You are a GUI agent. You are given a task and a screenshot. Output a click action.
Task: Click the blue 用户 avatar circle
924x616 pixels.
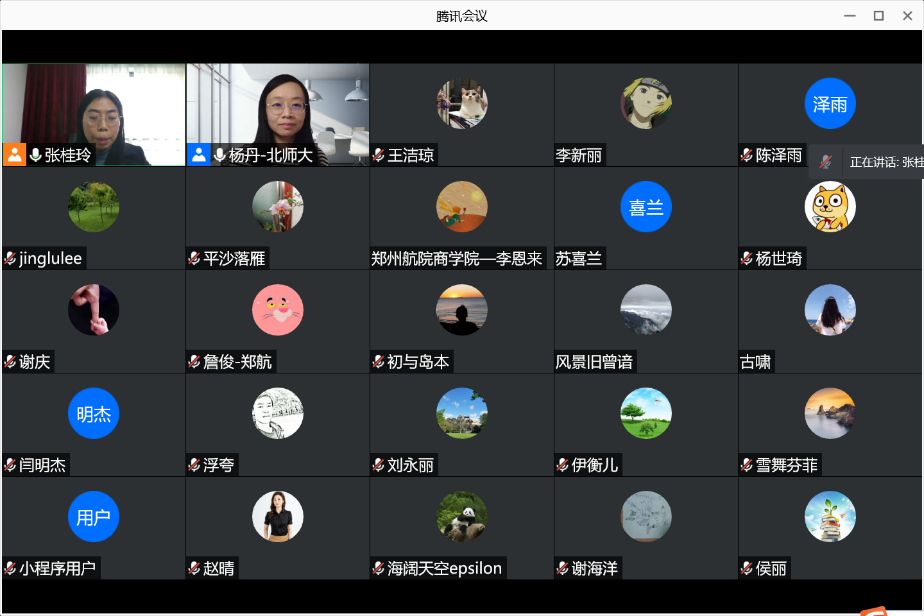(94, 516)
